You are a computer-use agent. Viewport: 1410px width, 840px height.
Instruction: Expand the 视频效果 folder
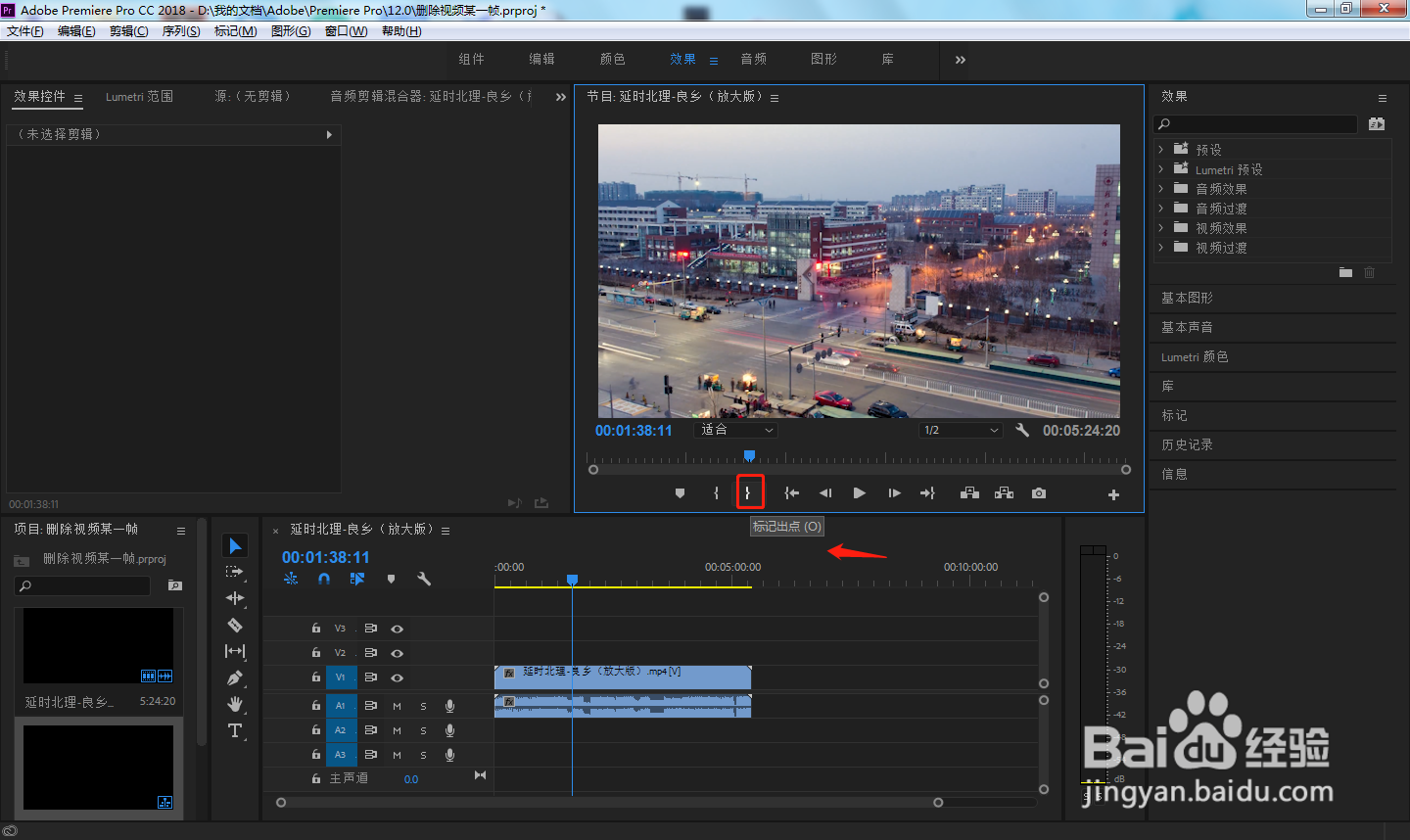click(x=1161, y=228)
